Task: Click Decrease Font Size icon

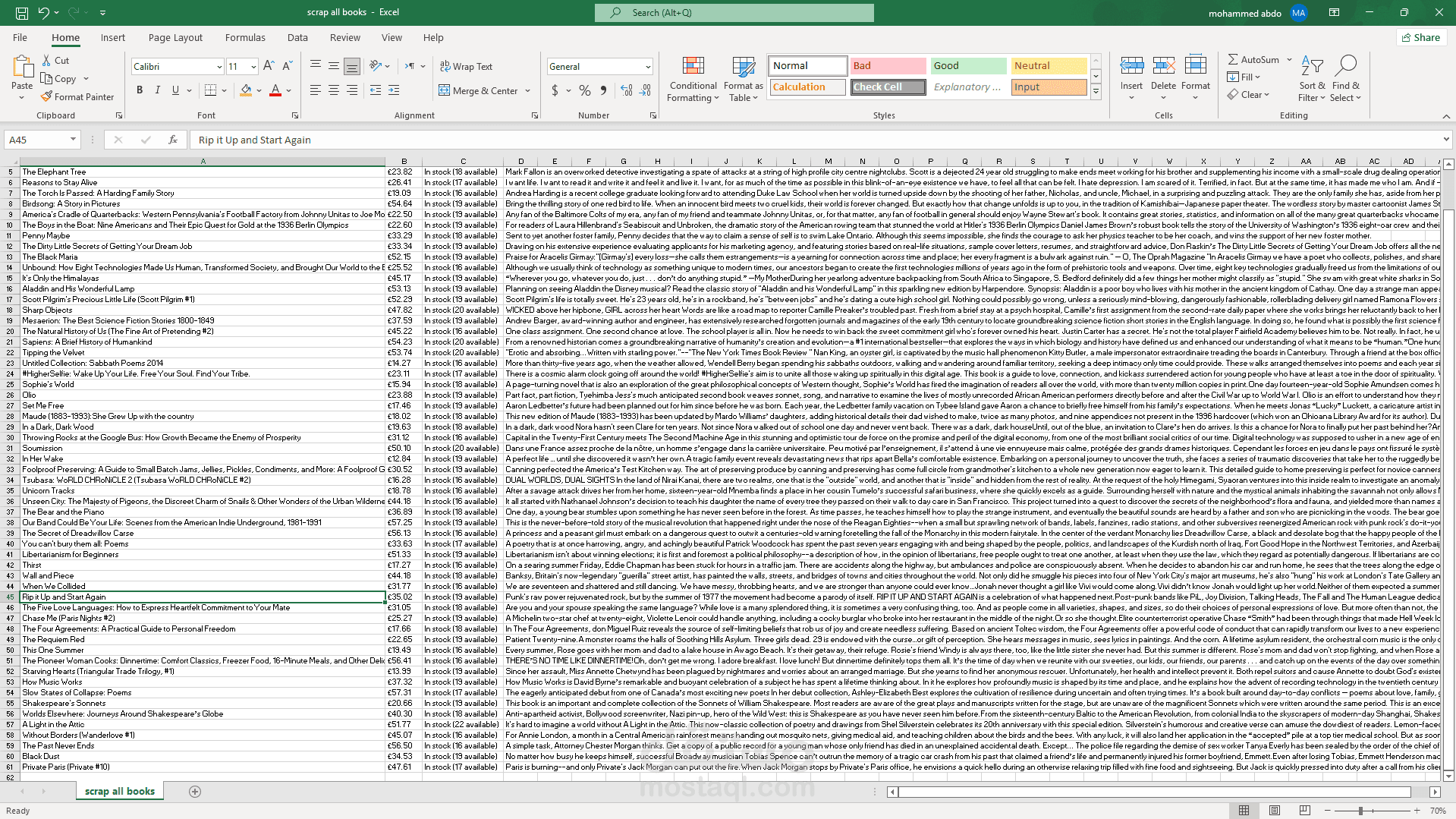Action: click(x=287, y=66)
